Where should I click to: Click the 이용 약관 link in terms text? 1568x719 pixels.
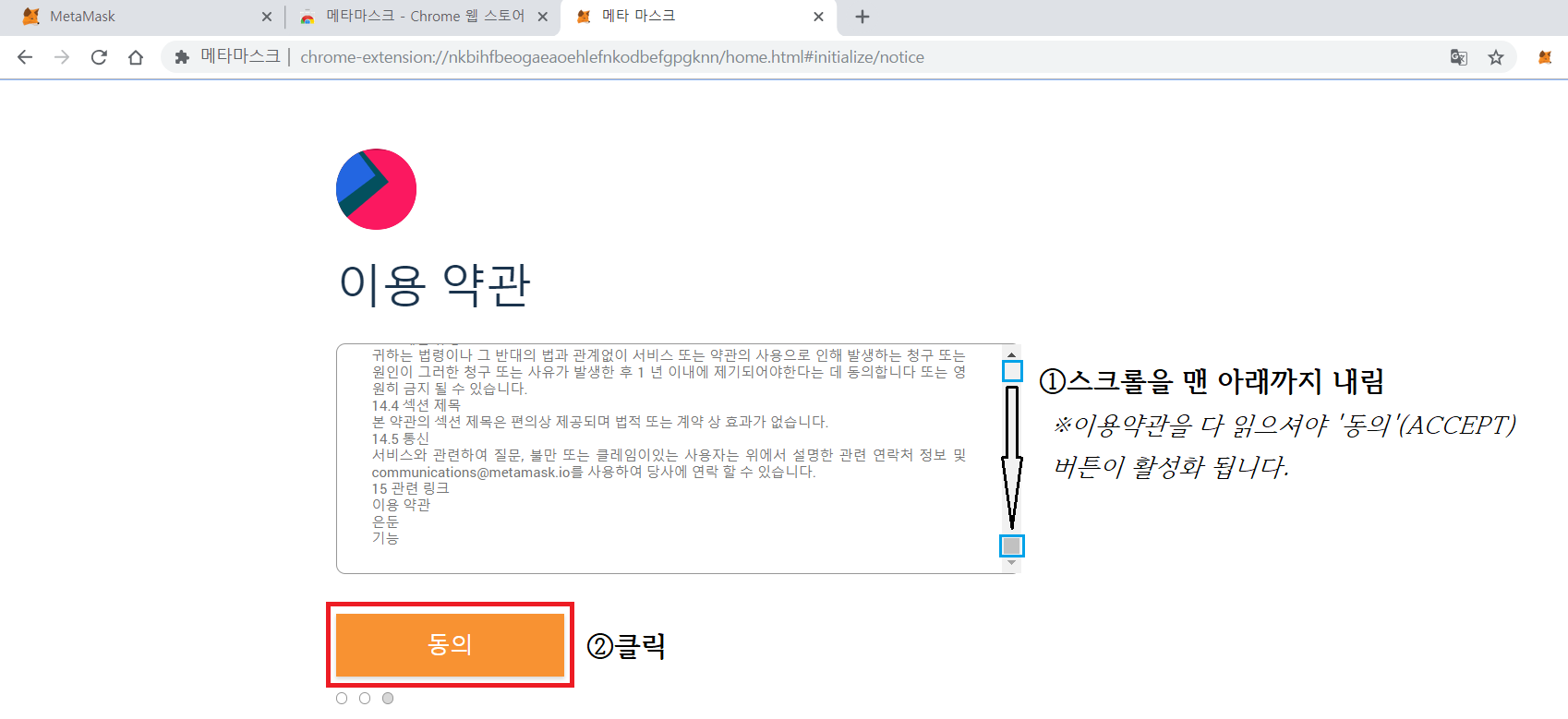[x=401, y=505]
